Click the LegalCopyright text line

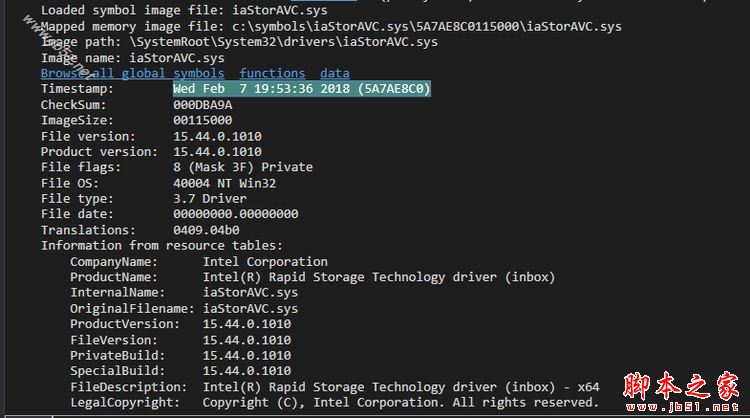click(x=335, y=402)
